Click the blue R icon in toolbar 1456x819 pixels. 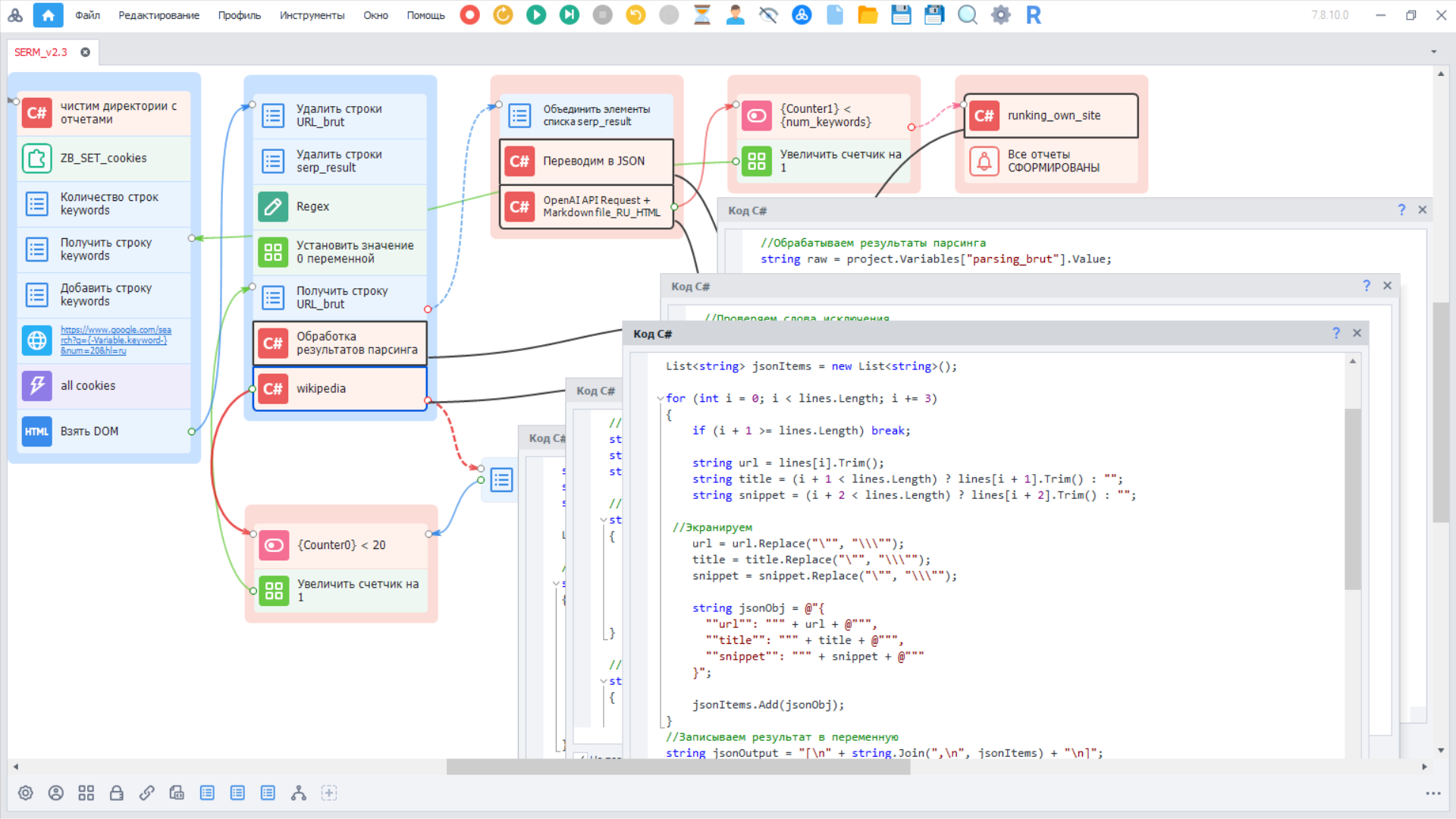click(1034, 14)
